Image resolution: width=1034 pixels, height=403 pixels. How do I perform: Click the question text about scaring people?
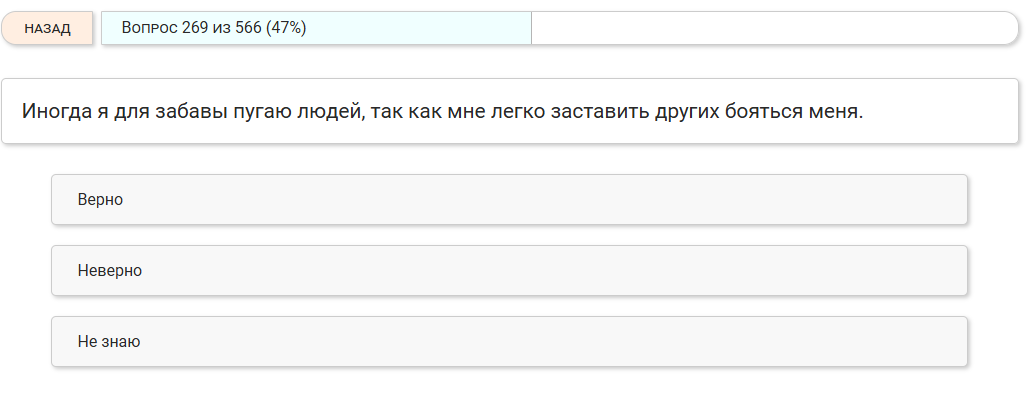click(442, 110)
